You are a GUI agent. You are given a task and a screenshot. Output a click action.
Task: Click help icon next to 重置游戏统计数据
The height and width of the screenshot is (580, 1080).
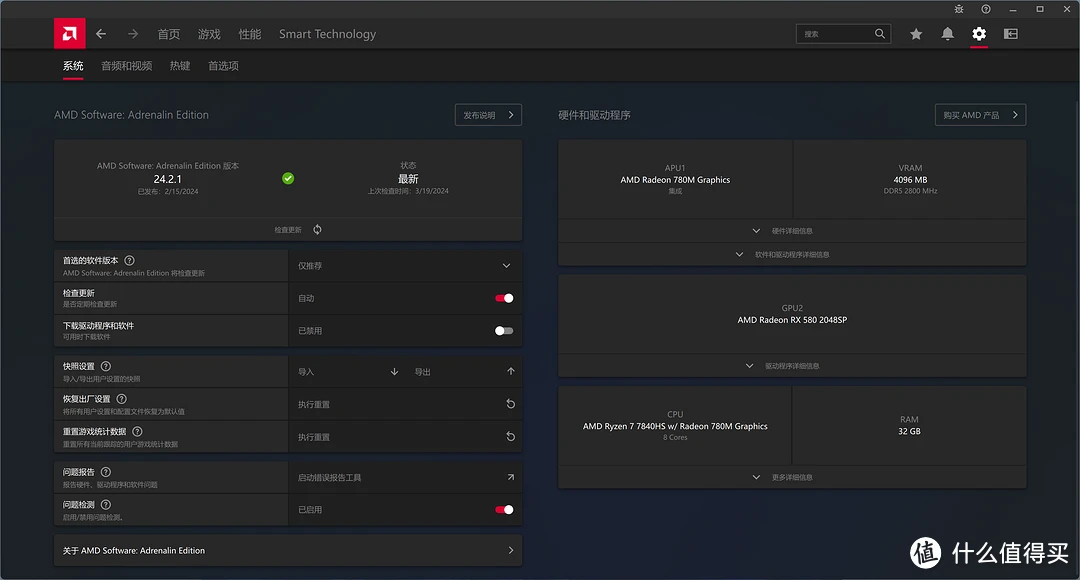pos(137,431)
